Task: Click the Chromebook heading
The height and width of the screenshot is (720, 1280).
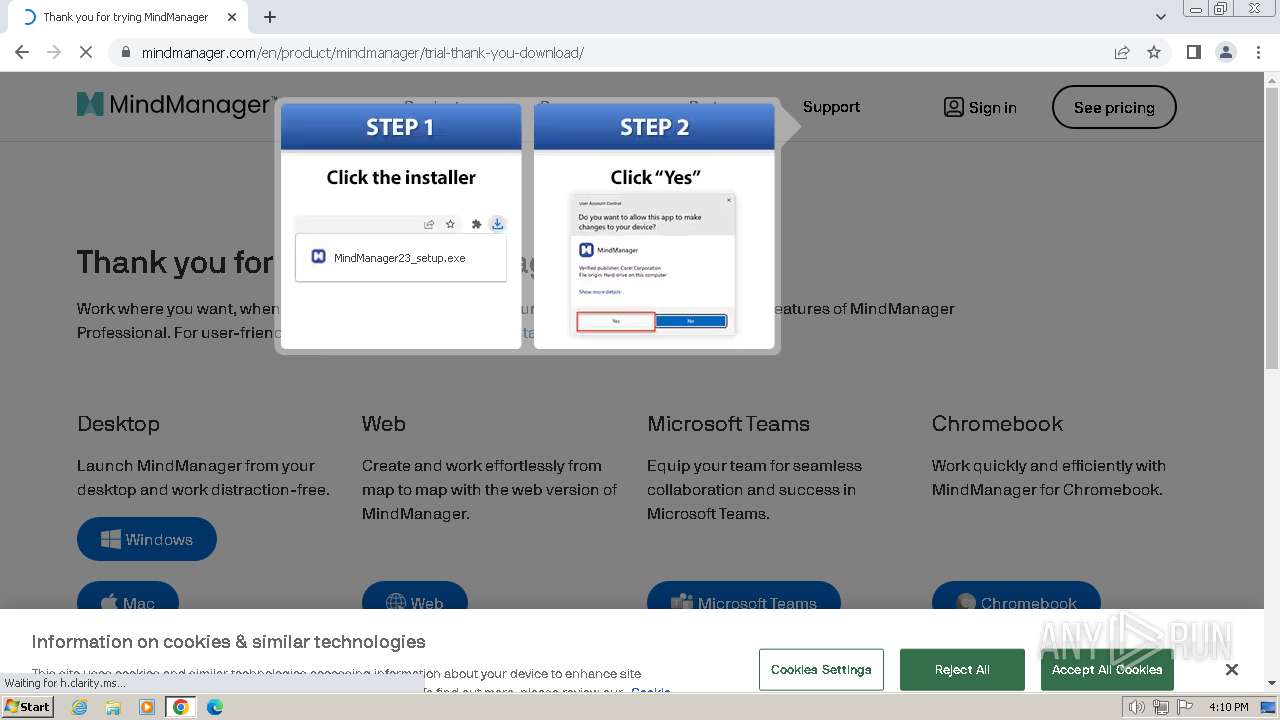Action: [997, 423]
